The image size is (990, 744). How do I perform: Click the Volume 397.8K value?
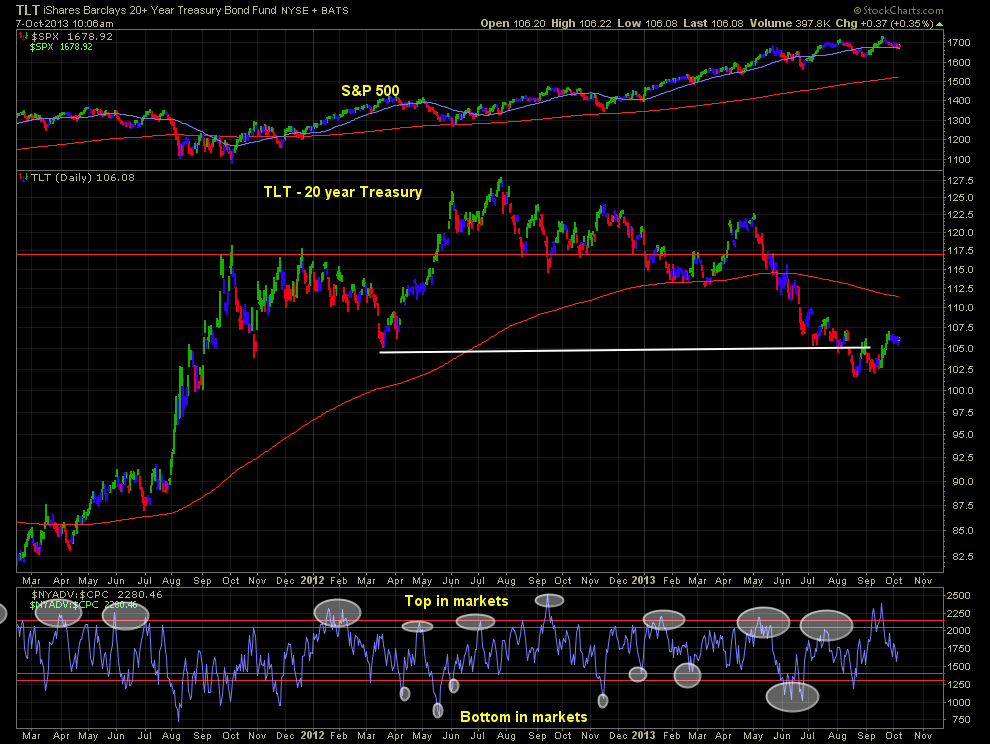point(790,23)
